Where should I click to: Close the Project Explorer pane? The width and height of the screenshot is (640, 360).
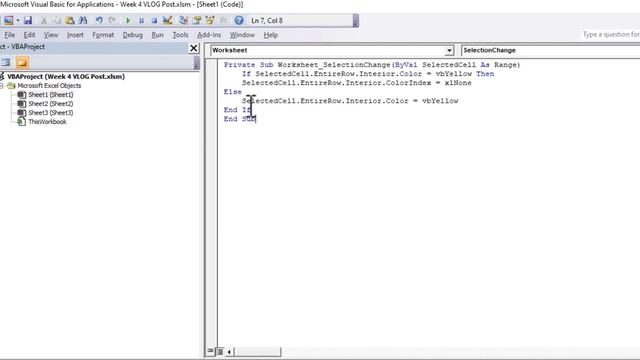[x=193, y=48]
